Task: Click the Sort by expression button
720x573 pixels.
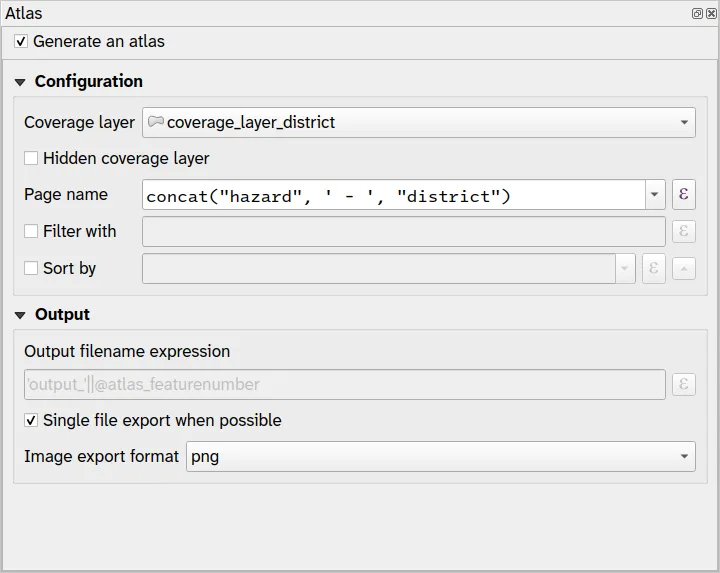Action: click(x=653, y=268)
